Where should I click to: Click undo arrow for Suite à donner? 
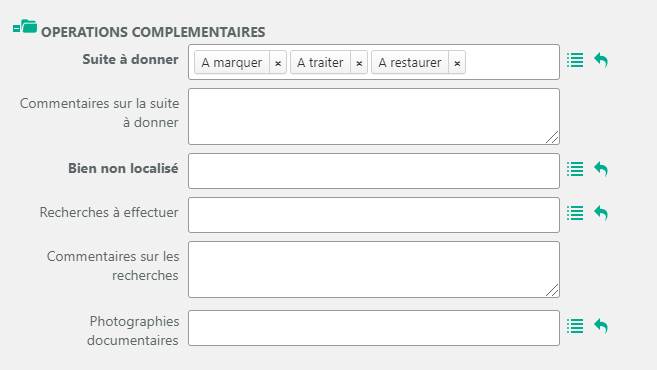(x=601, y=60)
